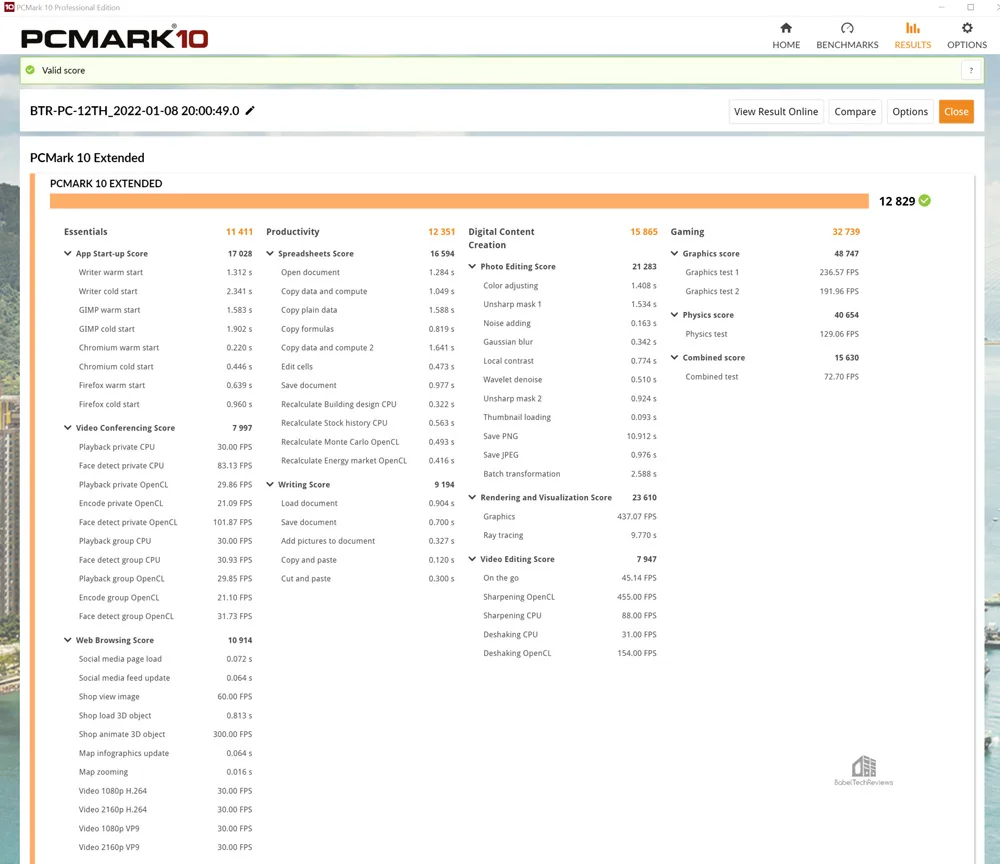The height and width of the screenshot is (864, 1000).
Task: Click the Graphics test 1 row
Action: click(x=772, y=272)
